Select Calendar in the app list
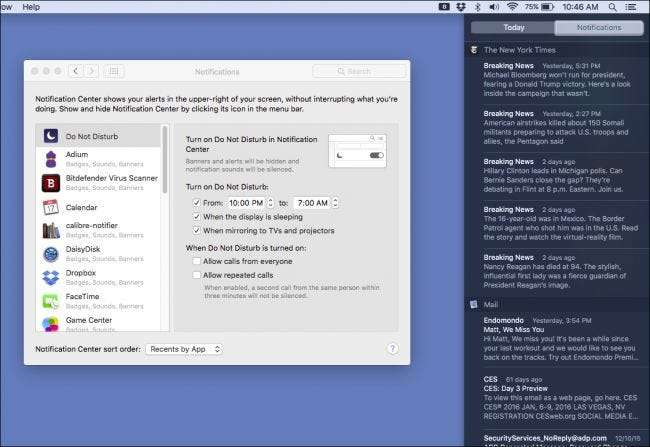Screen dimensions: 650x447 [99, 207]
